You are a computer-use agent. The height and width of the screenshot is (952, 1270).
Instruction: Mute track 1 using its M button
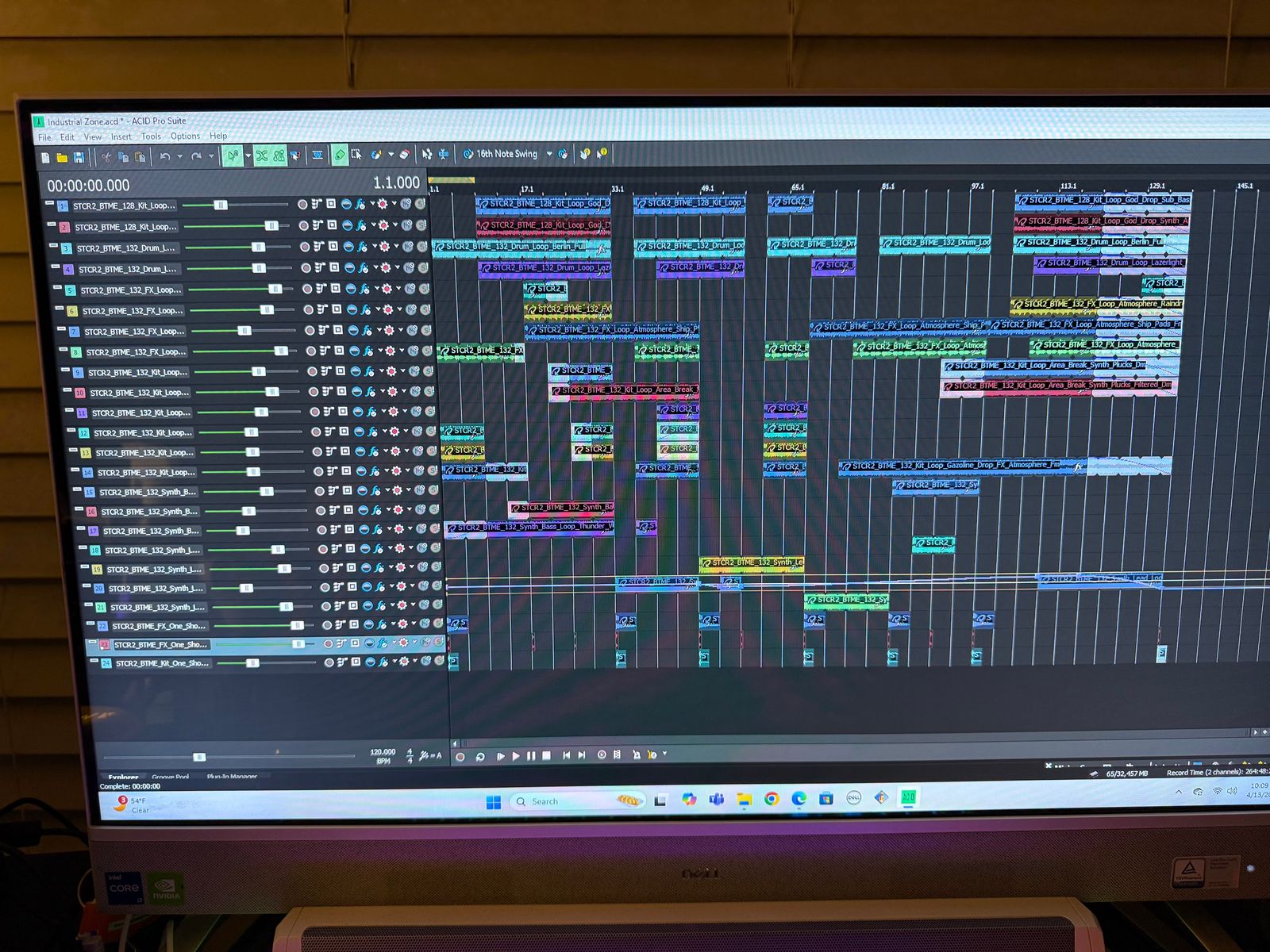tap(406, 204)
